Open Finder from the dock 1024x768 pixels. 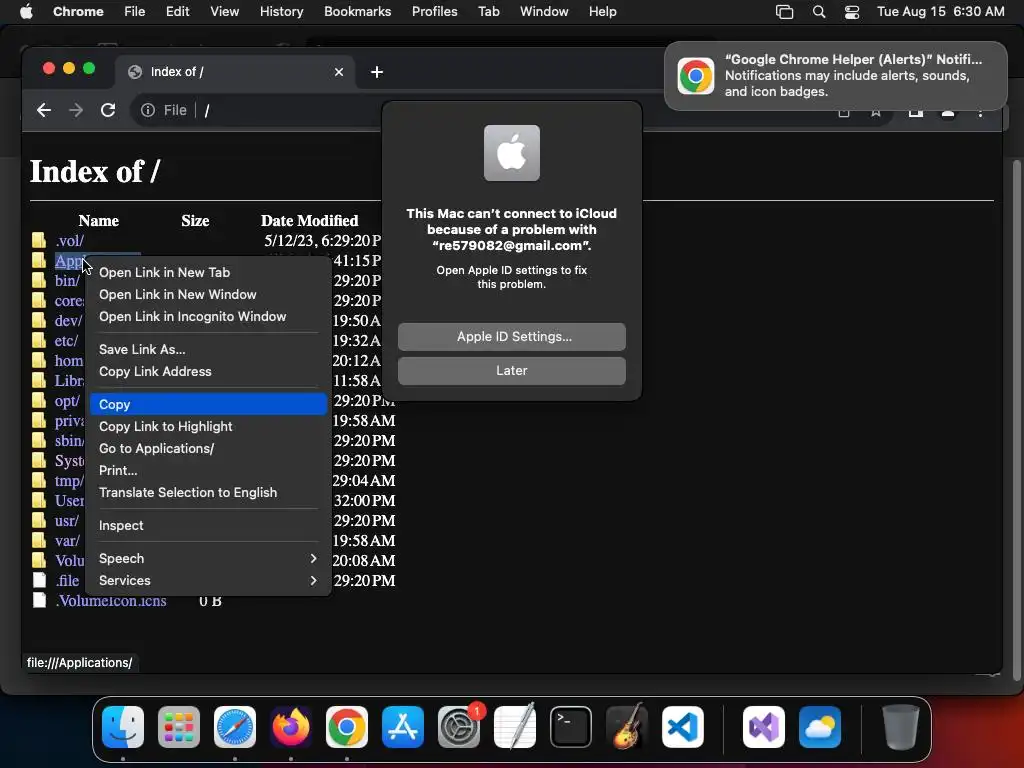coord(123,727)
